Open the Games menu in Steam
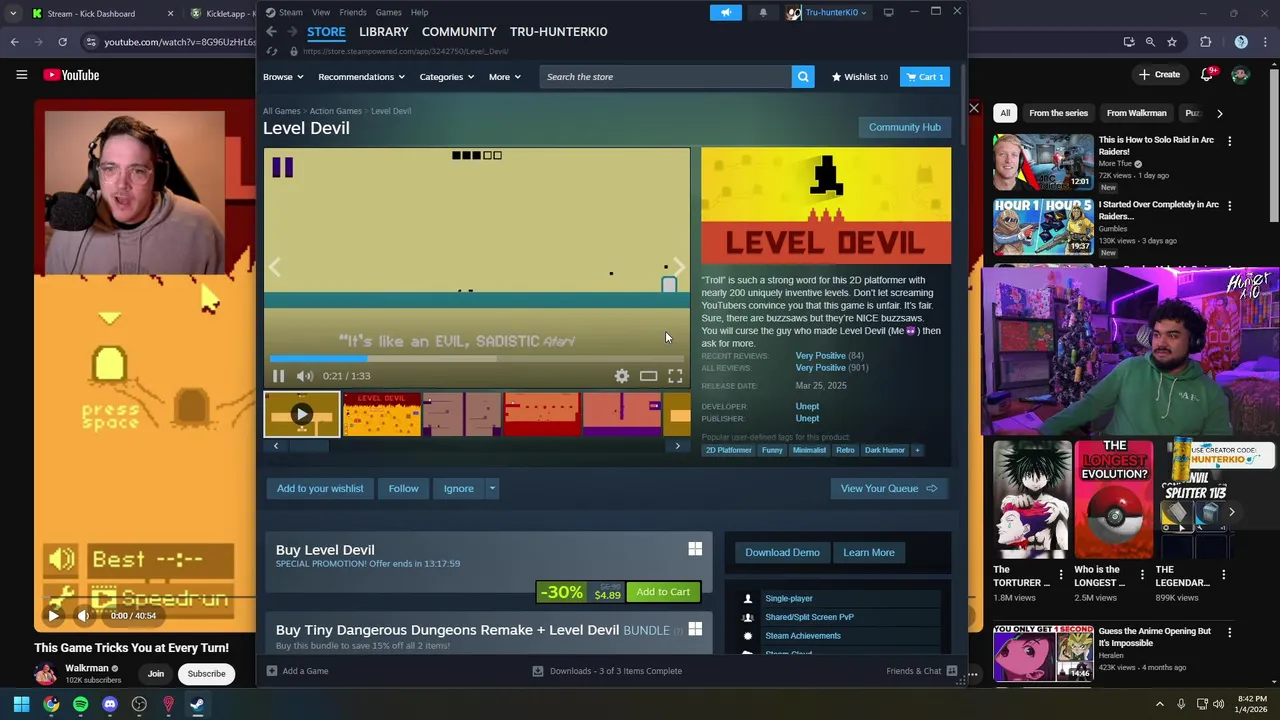Screen dimensions: 1280x720 pos(389,12)
